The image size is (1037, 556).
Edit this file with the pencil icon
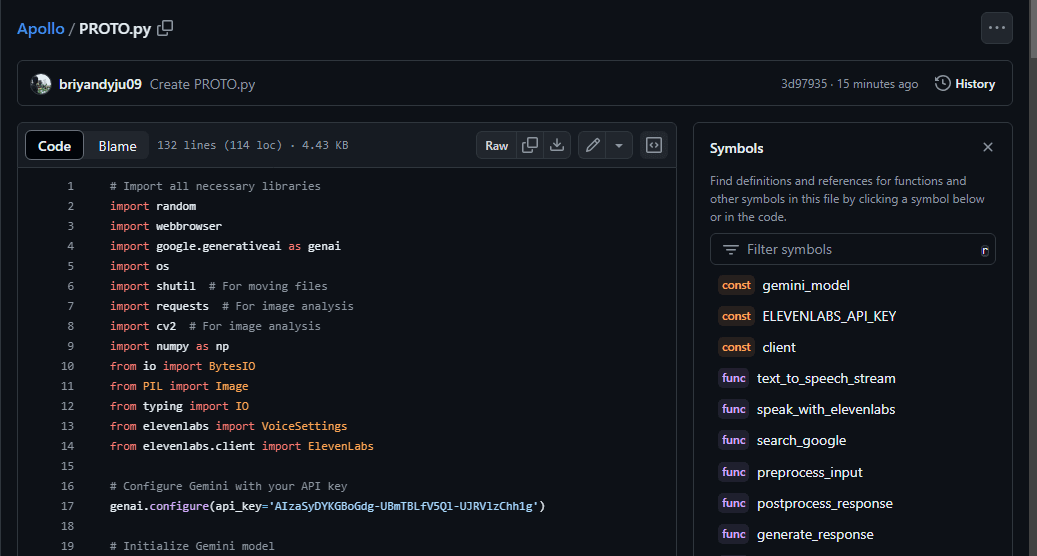593,145
